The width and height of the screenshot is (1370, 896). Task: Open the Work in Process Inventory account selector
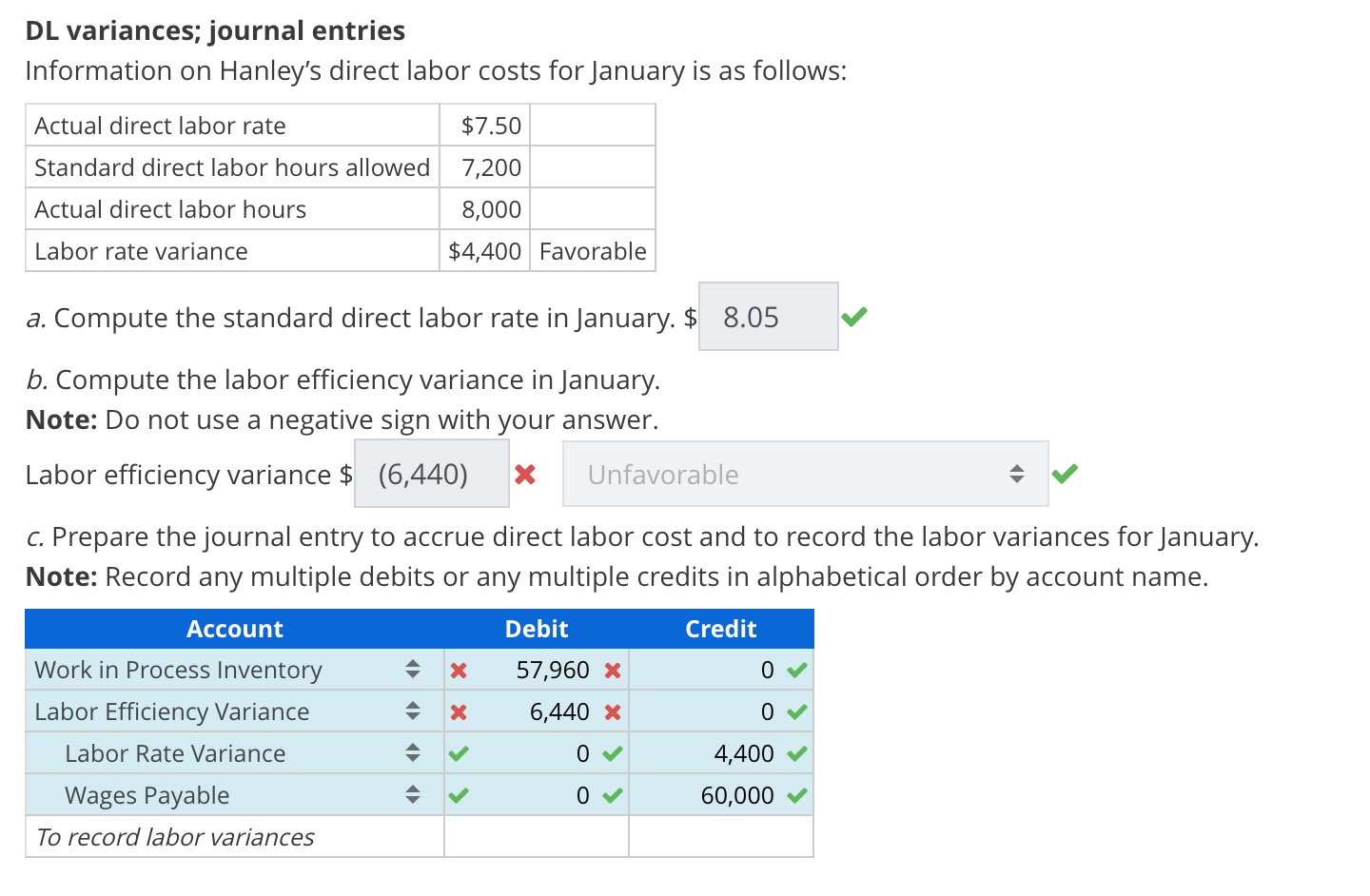[413, 669]
